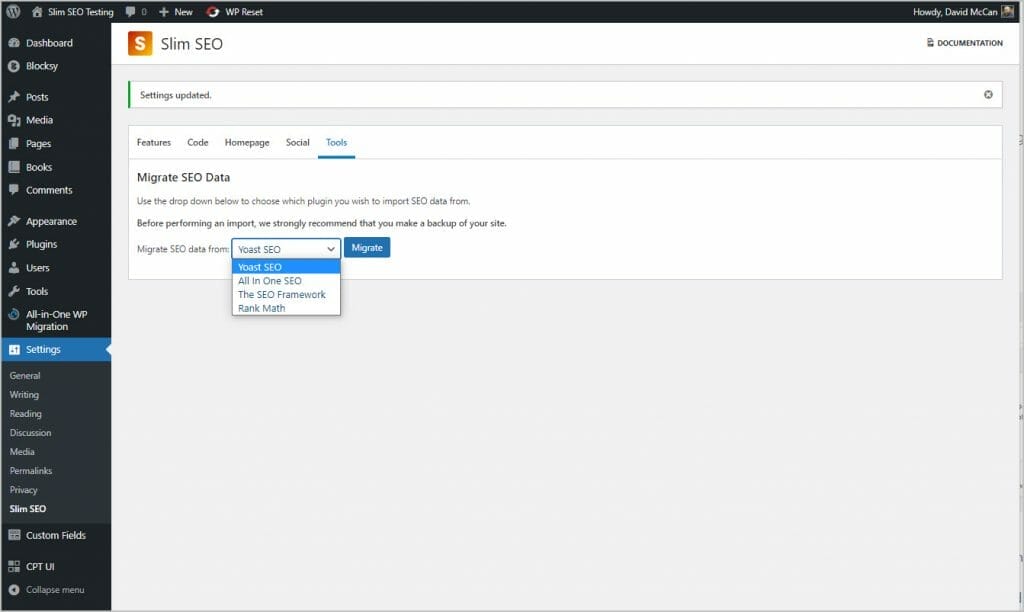Viewport: 1024px width, 612px height.
Task: Open Media under Settings submenu
Action: point(22,451)
